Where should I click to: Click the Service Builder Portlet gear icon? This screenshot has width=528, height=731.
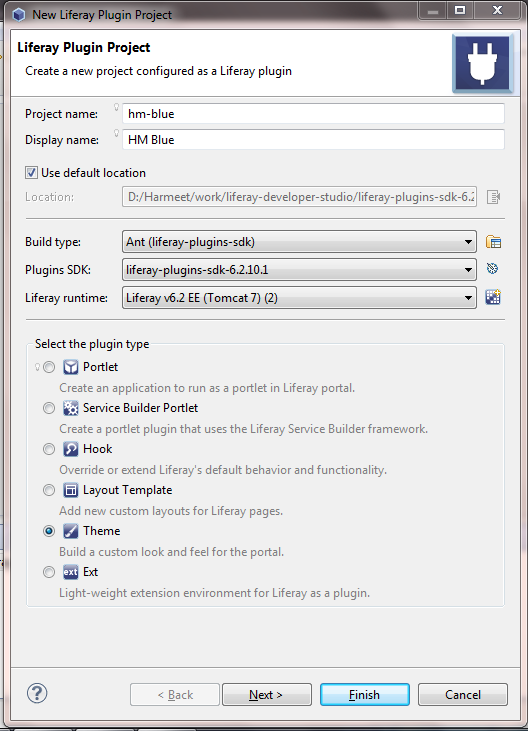pos(70,408)
